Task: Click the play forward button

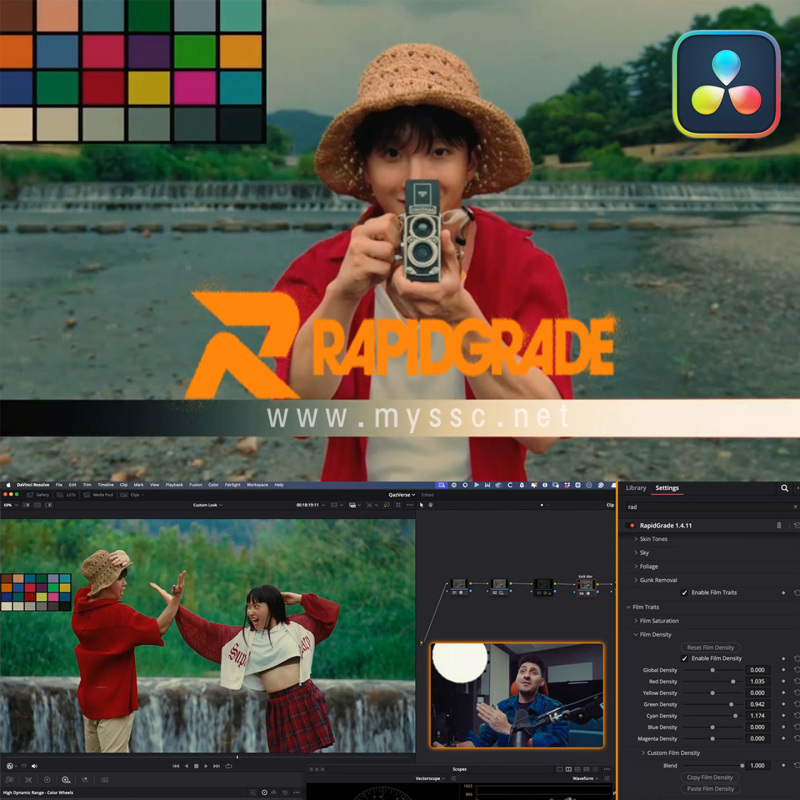Action: click(x=206, y=766)
